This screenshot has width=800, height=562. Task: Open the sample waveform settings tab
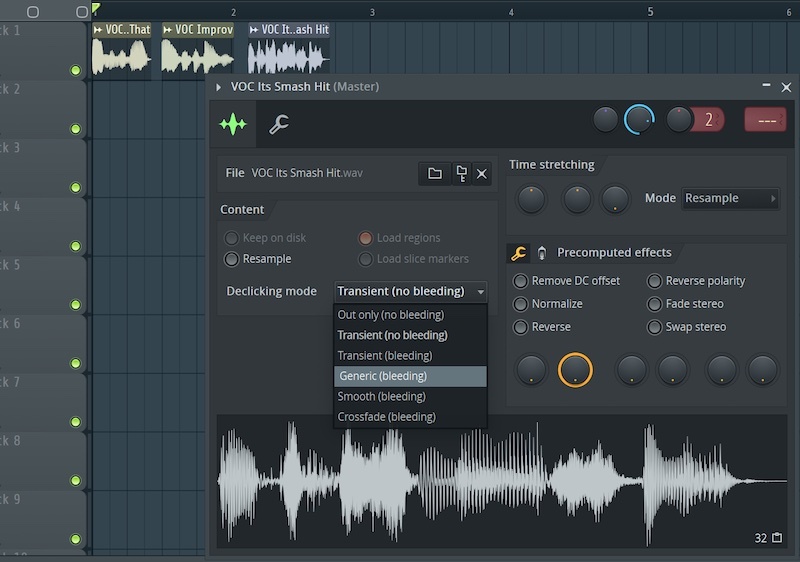click(233, 124)
